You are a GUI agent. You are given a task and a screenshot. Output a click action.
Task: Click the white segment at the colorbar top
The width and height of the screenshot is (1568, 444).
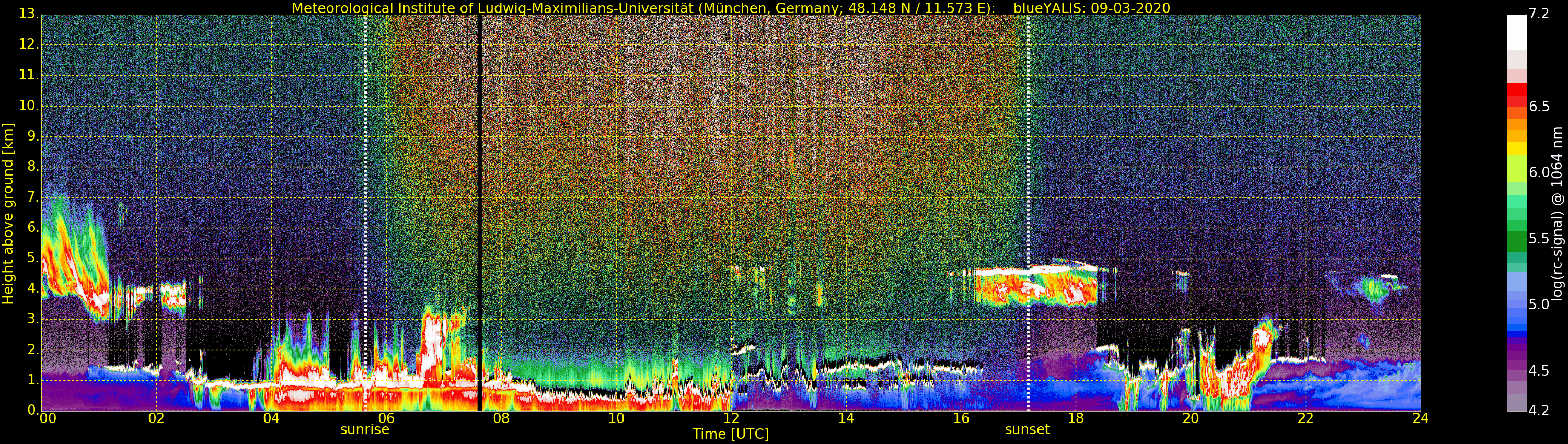[1516, 32]
